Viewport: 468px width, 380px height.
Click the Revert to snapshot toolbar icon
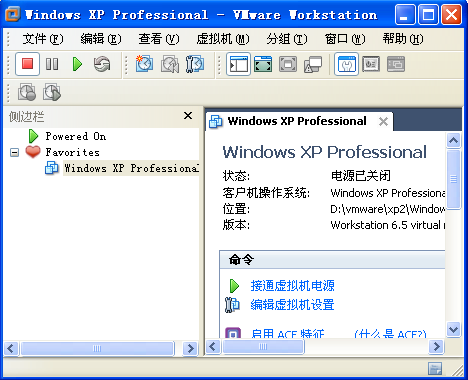point(170,64)
